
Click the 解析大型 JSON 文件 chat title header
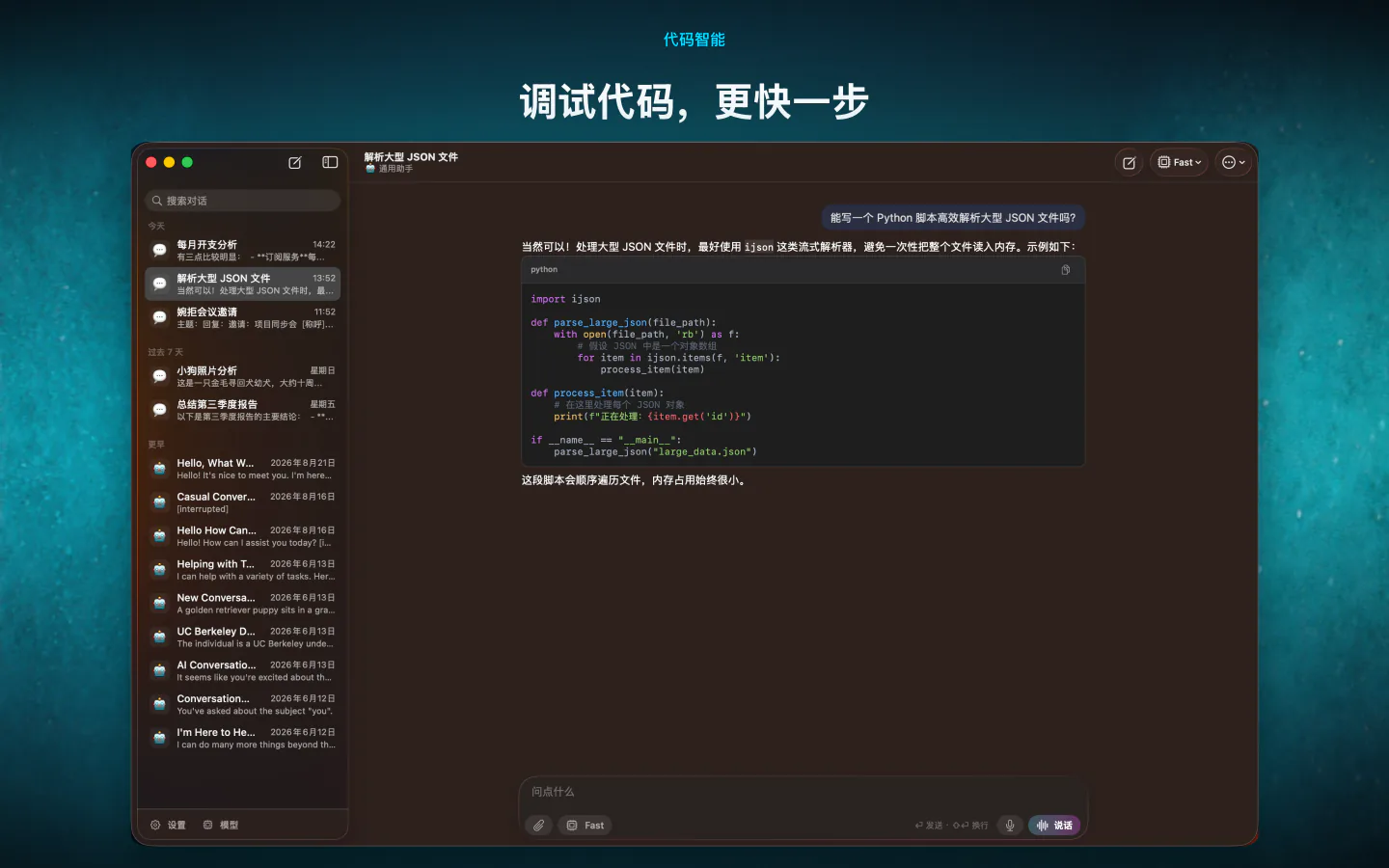pyautogui.click(x=411, y=157)
